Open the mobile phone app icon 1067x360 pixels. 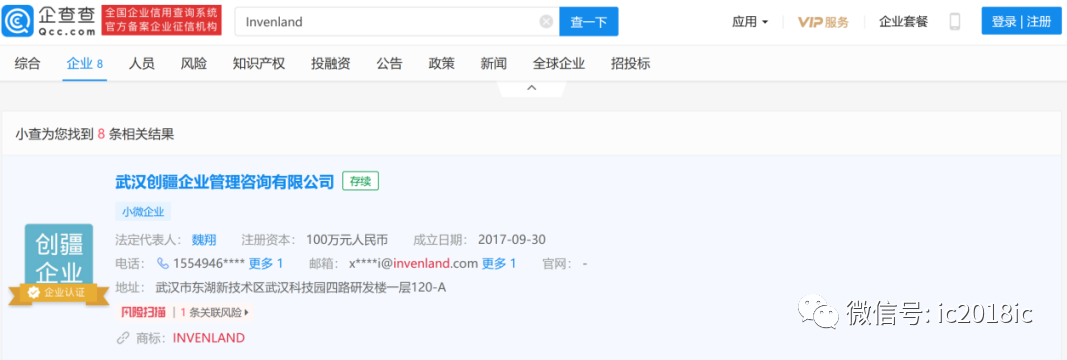click(x=955, y=22)
